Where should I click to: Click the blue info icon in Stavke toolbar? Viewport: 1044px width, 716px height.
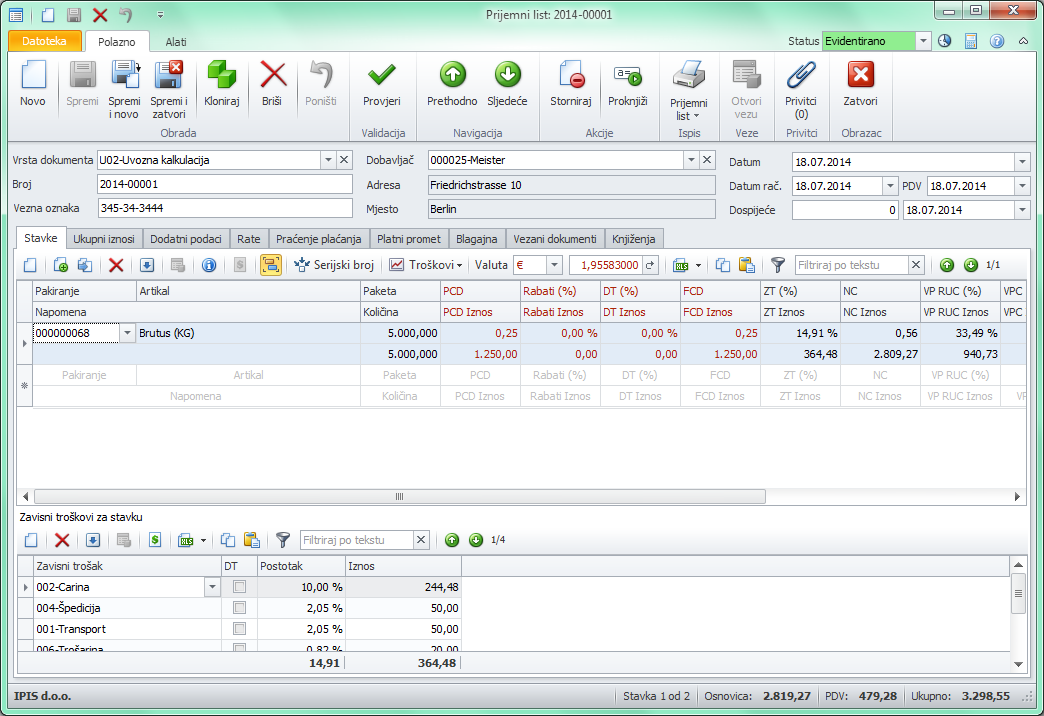point(208,265)
